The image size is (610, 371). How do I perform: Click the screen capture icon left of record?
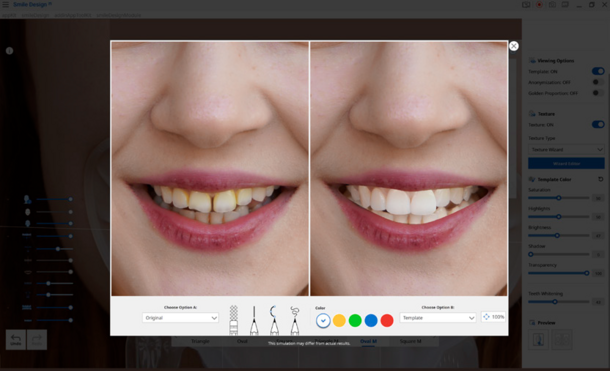click(526, 5)
